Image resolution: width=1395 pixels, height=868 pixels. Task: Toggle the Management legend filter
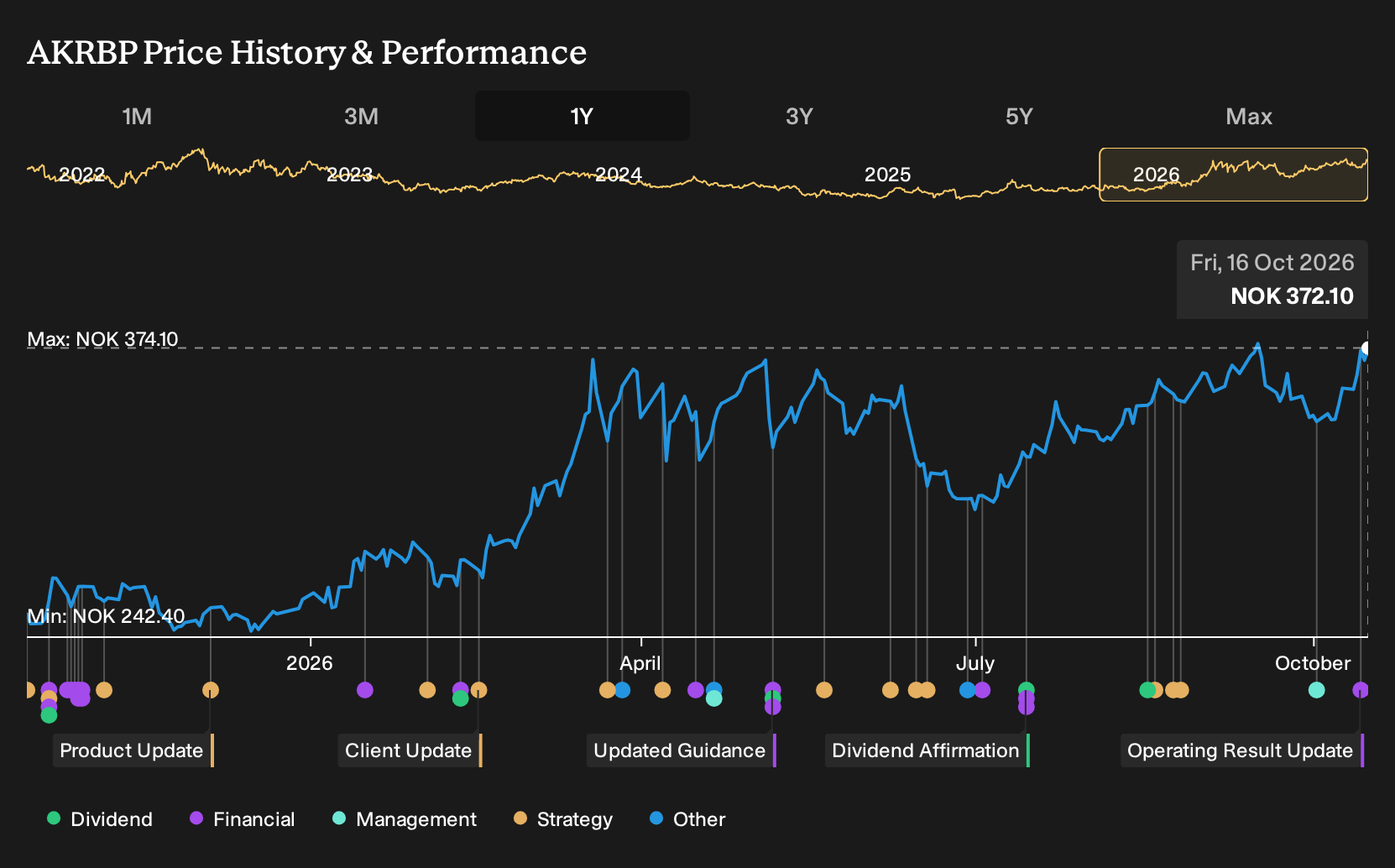(405, 819)
